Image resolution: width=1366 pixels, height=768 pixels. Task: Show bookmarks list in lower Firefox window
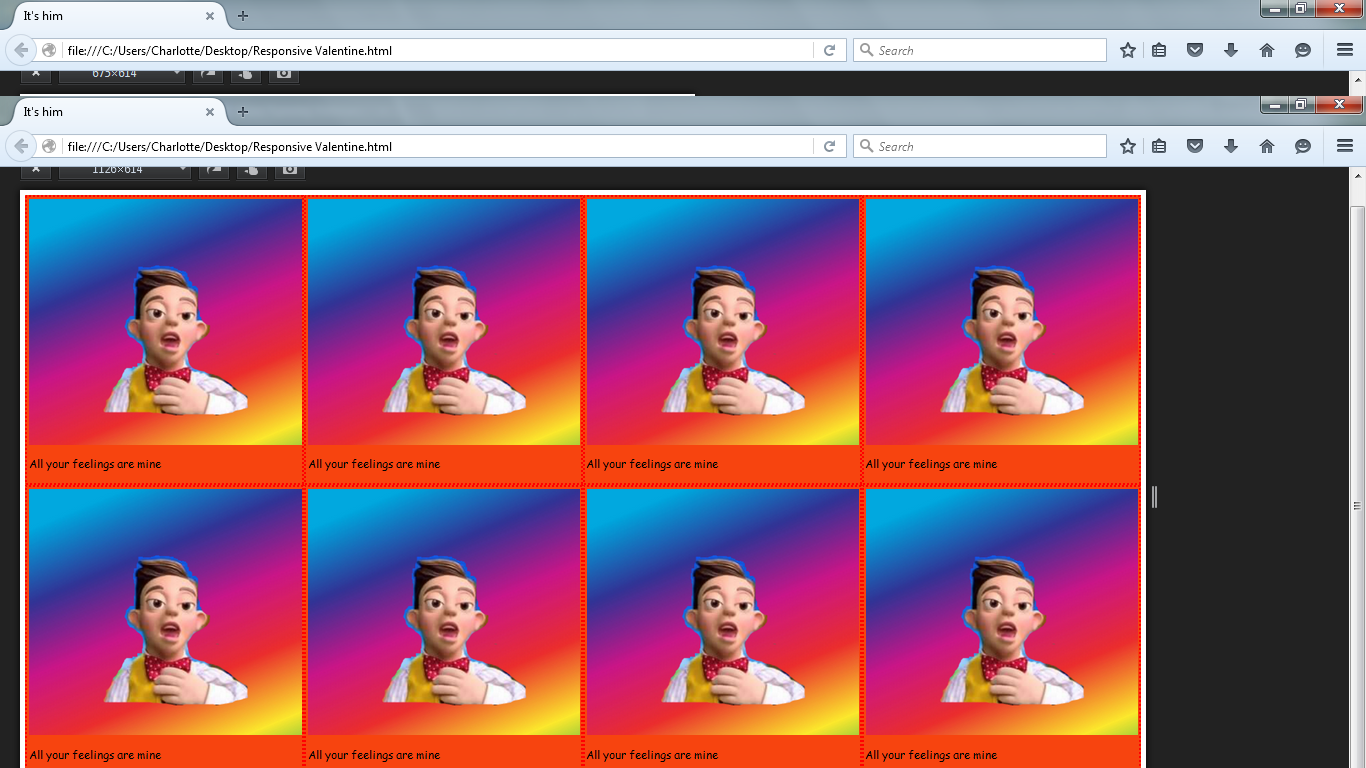pyautogui.click(x=1159, y=146)
